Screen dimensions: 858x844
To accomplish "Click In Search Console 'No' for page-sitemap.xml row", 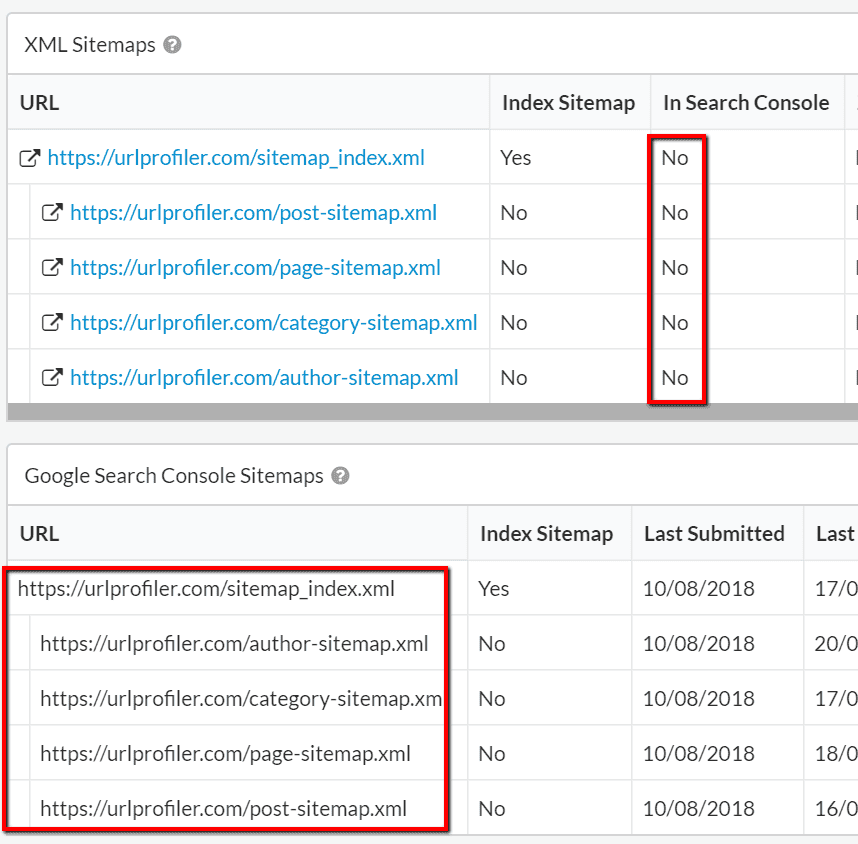I will [675, 268].
